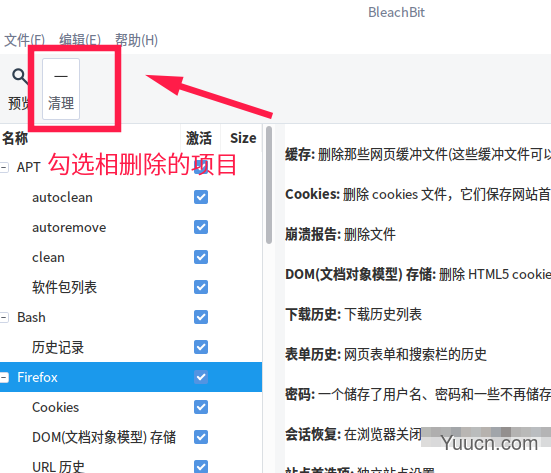Open the 帮助(H) menu

(136, 40)
